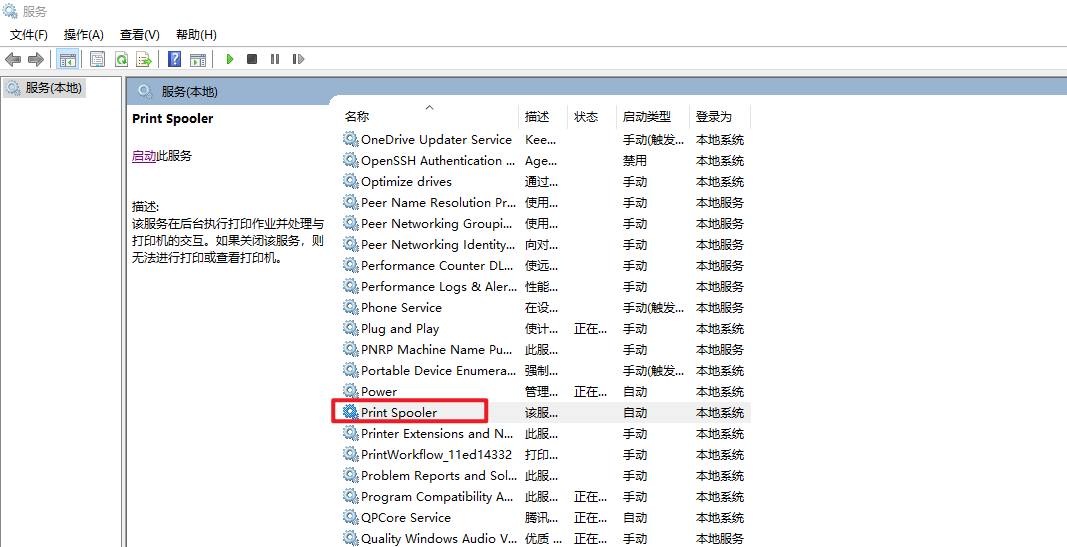Click the Stop Service square icon
This screenshot has height=547, width=1067.
(x=252, y=59)
